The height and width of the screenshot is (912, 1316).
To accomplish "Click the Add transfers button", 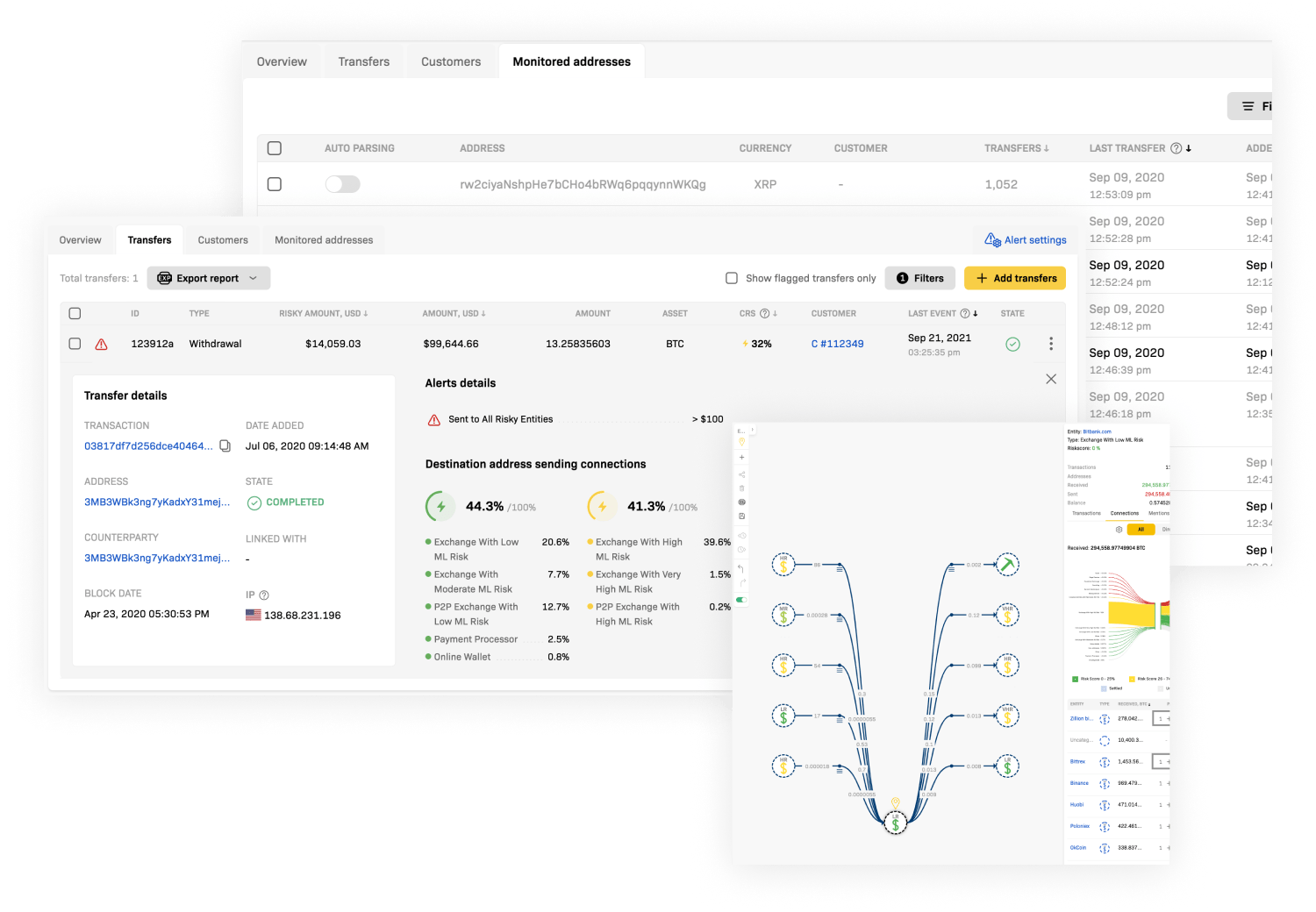I will (1015, 278).
